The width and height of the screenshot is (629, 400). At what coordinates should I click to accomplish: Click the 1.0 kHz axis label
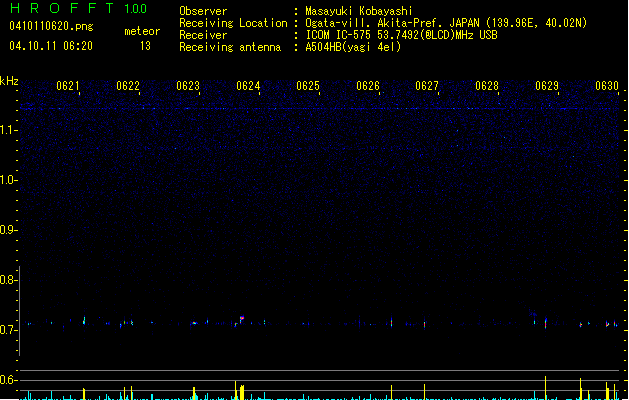click(8, 180)
